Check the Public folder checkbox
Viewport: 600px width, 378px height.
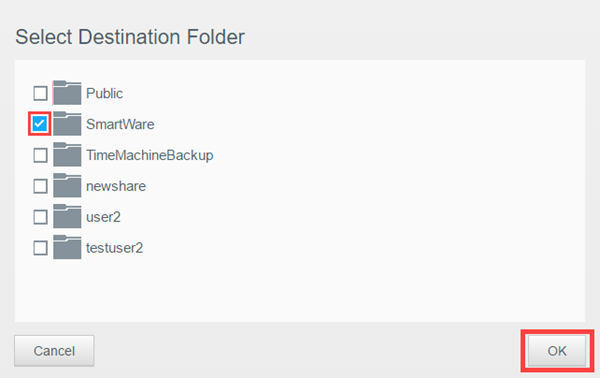click(x=40, y=93)
